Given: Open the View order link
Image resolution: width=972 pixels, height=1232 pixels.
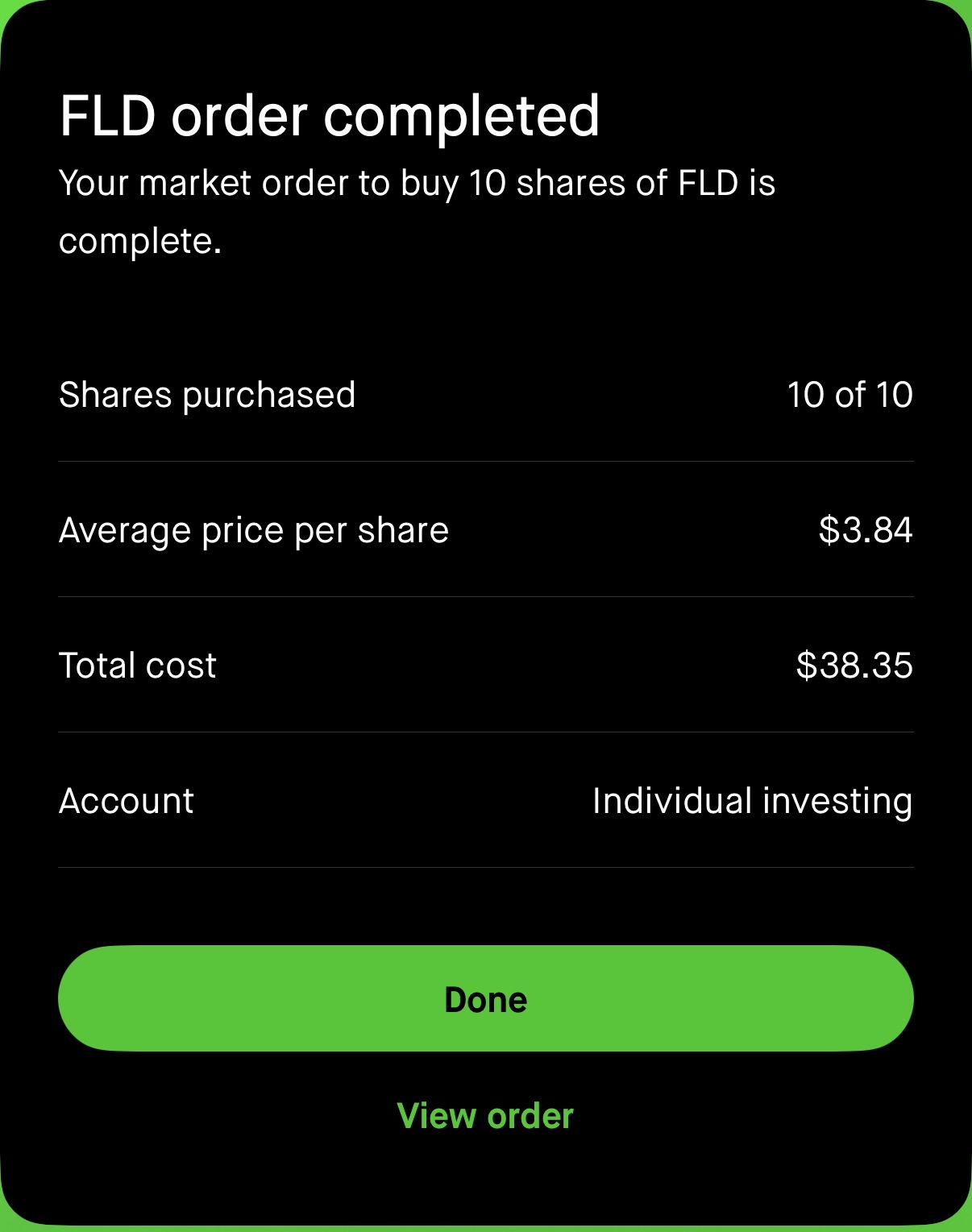Looking at the screenshot, I should click(485, 1116).
